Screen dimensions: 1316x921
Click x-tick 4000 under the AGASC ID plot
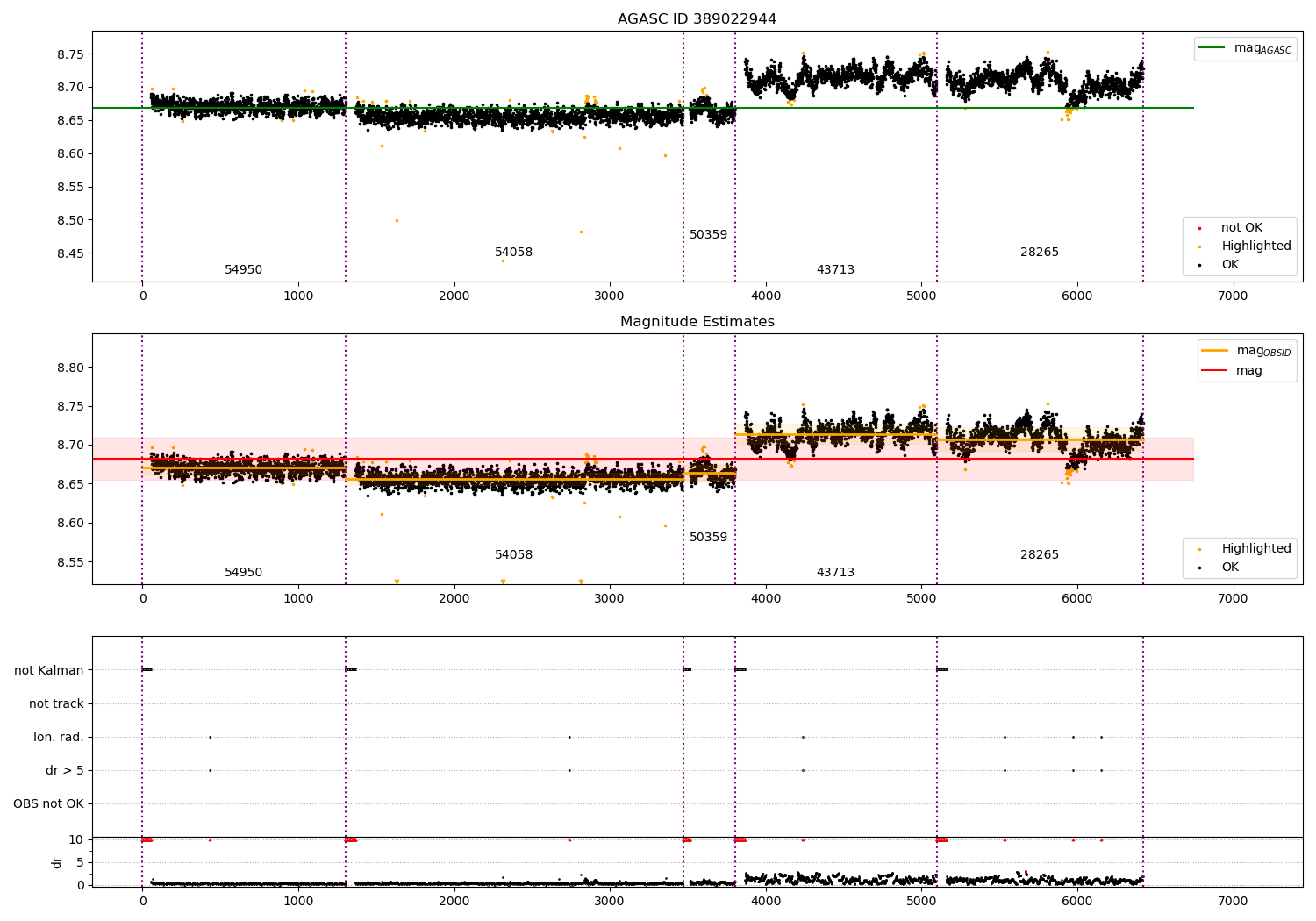766,296
